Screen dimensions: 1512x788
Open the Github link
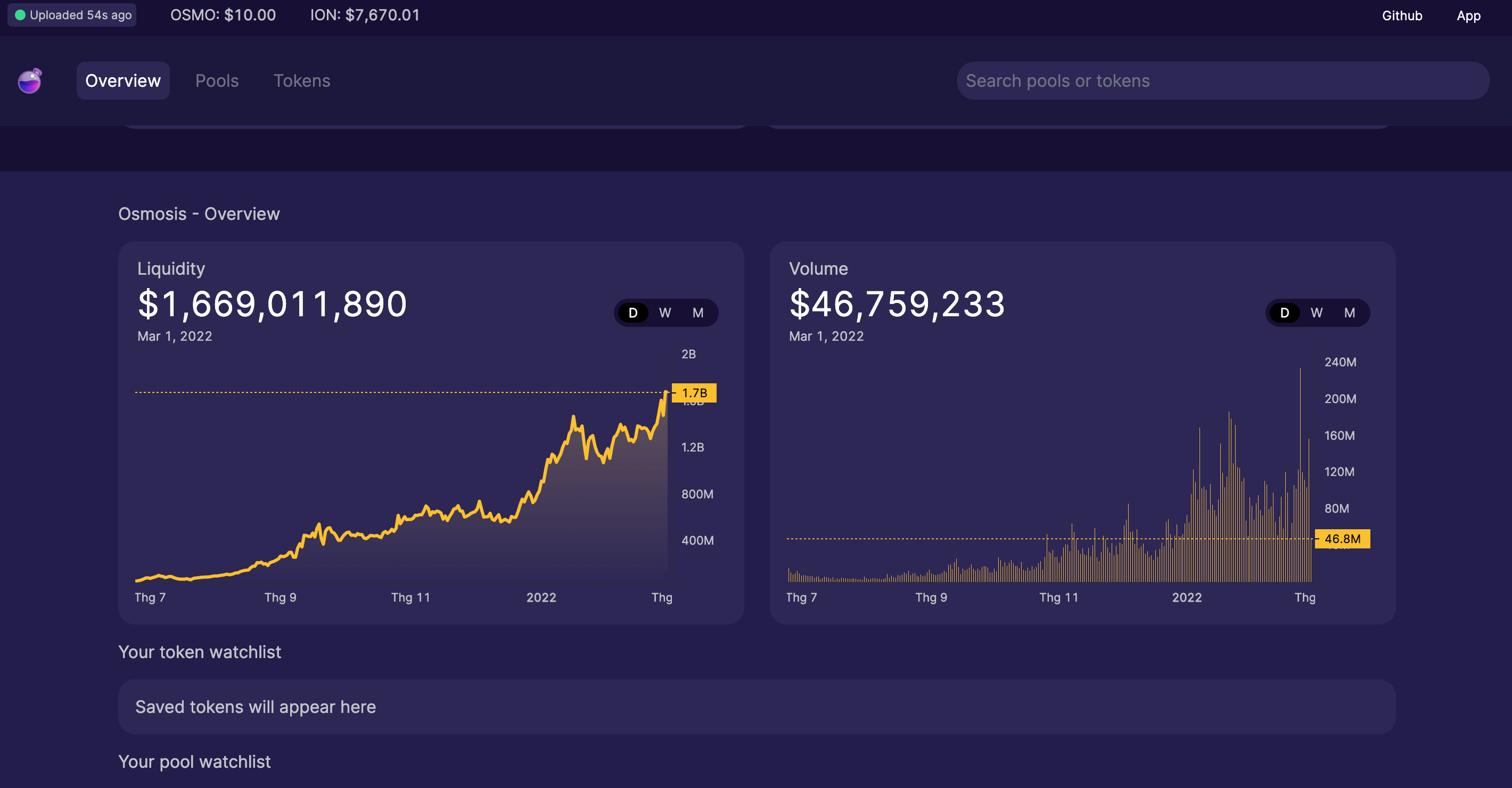coord(1402,16)
